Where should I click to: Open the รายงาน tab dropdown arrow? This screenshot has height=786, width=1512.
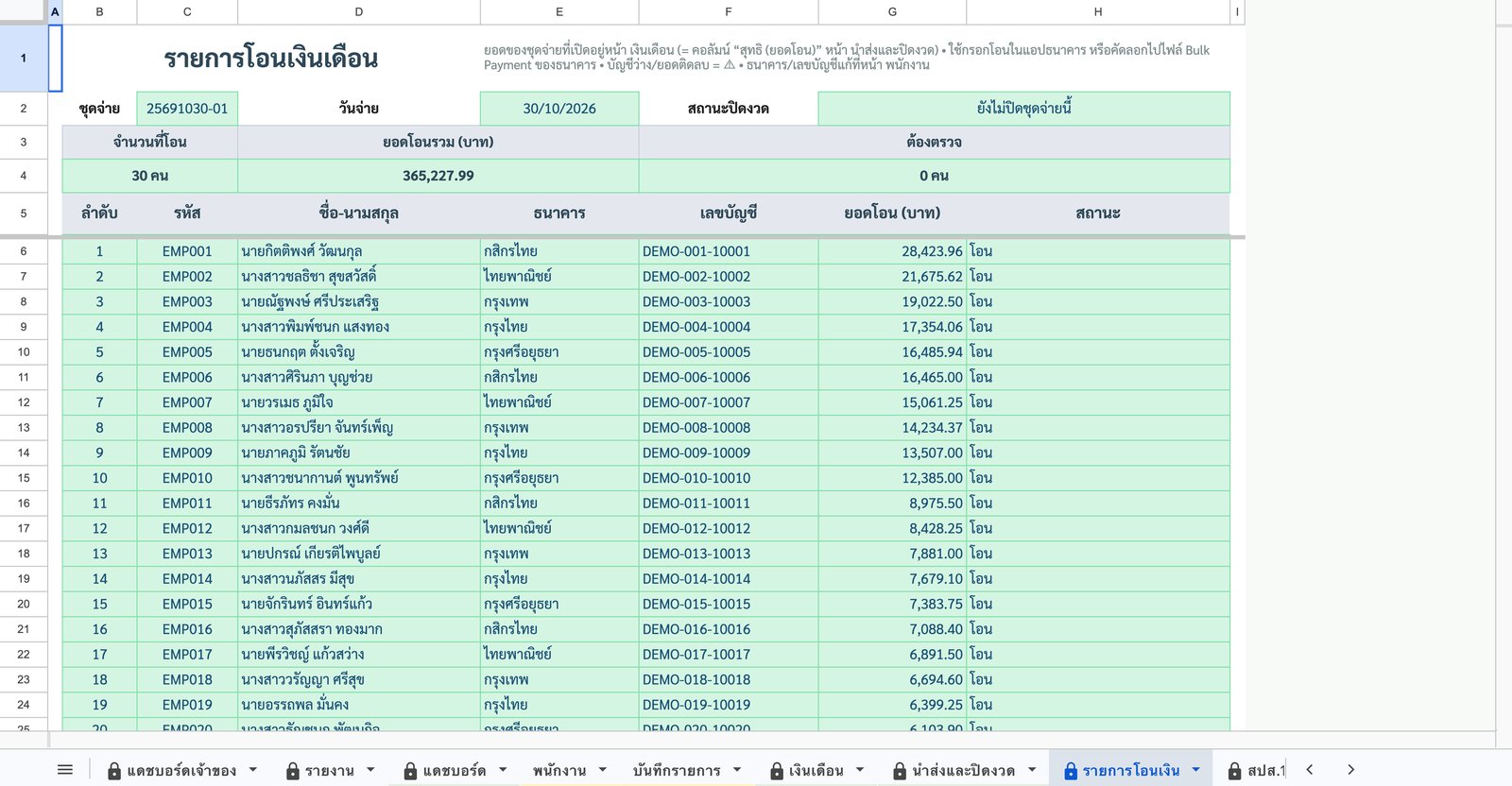click(370, 770)
